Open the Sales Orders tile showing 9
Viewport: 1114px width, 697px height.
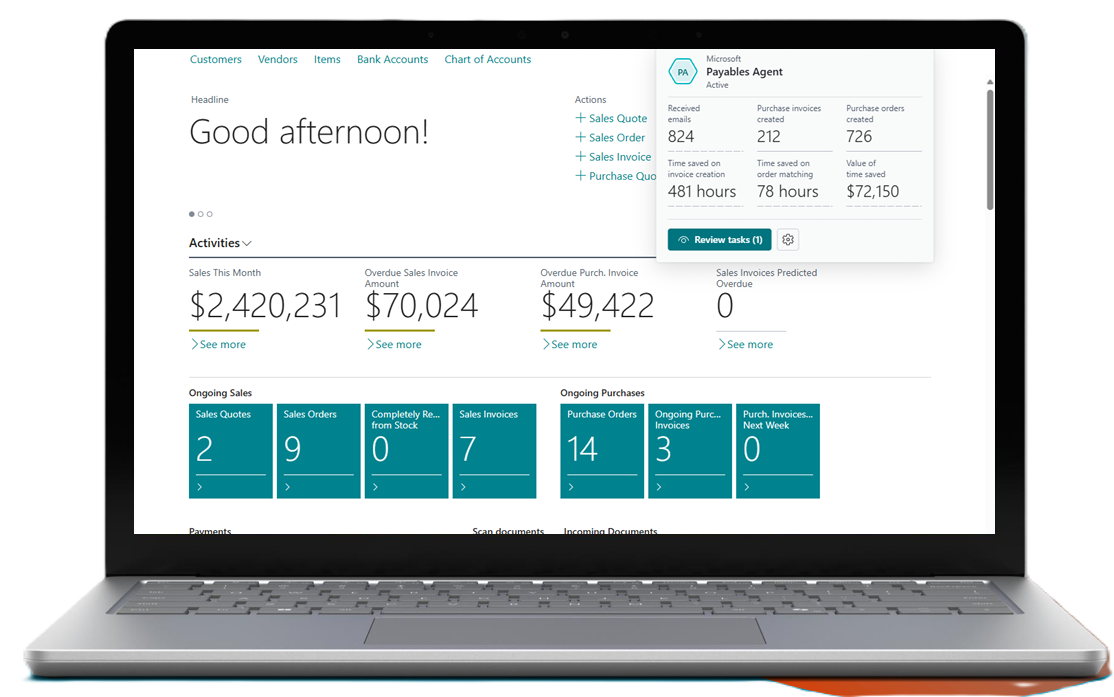coord(318,450)
